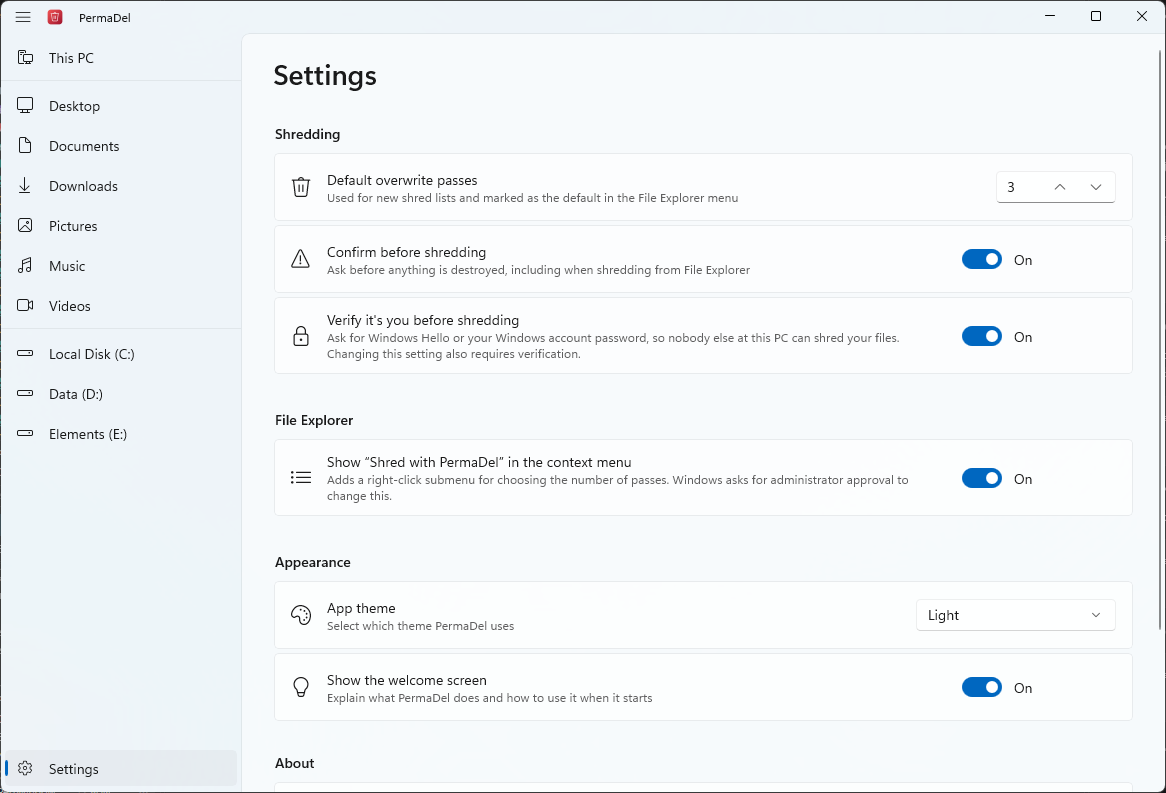The height and width of the screenshot is (793, 1166).
Task: Open Pictures from the sidebar
Action: (x=121, y=226)
